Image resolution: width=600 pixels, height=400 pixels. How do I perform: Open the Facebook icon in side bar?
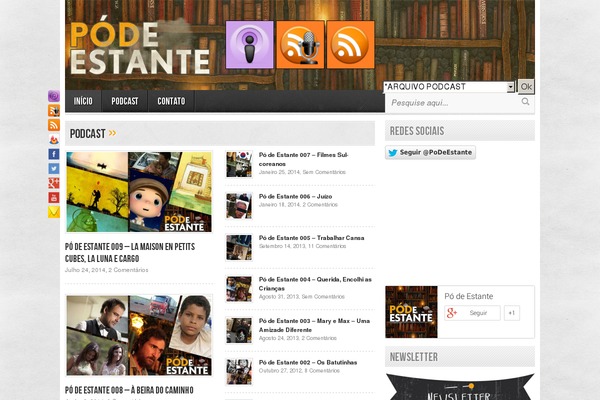pos(54,154)
